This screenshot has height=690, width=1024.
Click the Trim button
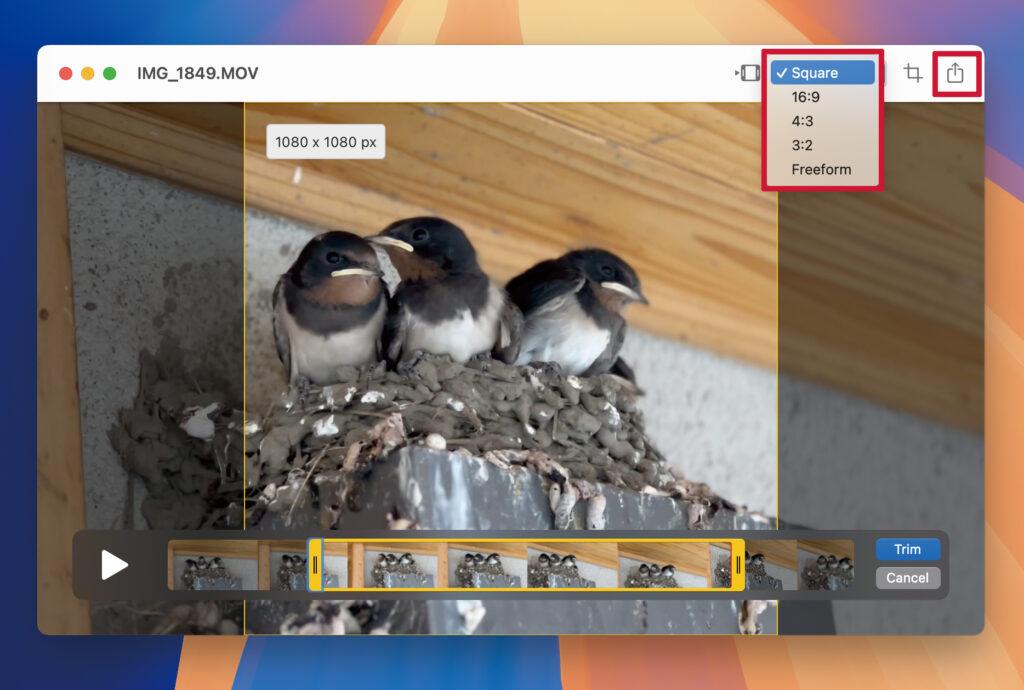tap(908, 549)
